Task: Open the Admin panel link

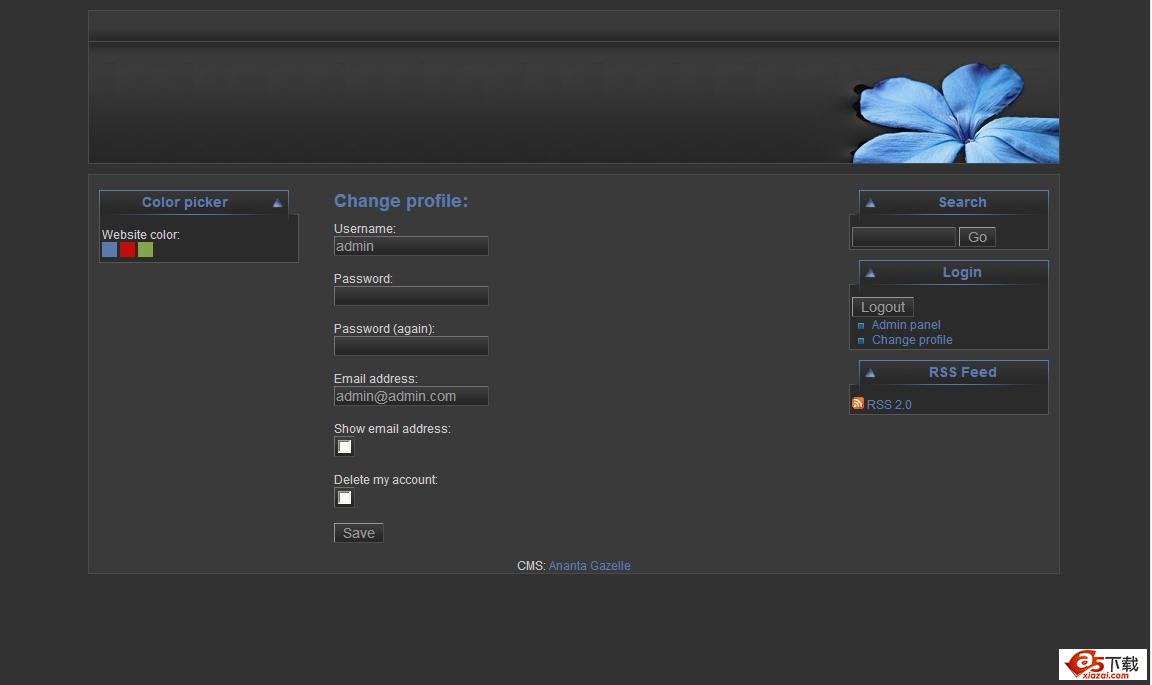Action: click(905, 325)
